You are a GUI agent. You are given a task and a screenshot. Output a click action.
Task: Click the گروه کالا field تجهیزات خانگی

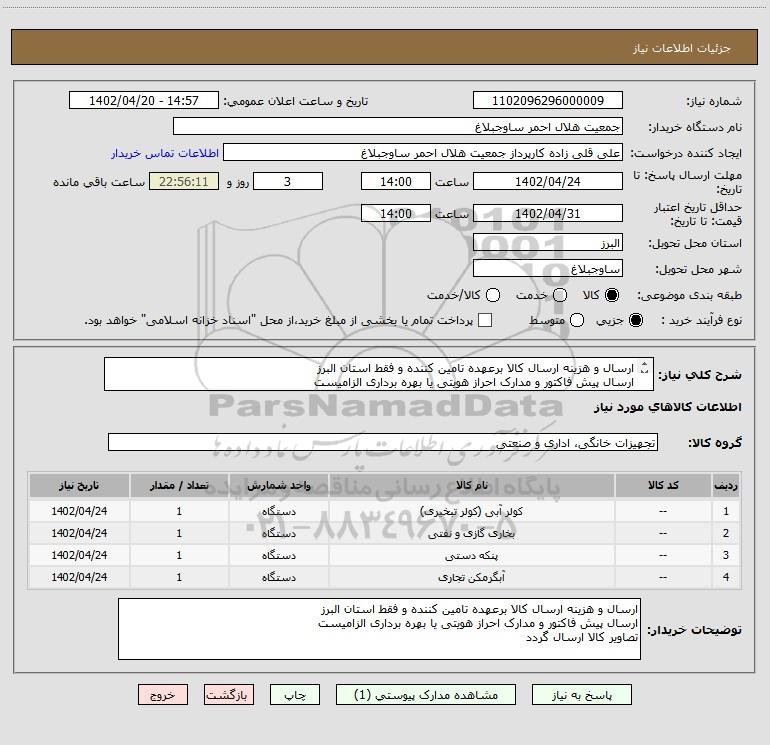pos(383,442)
